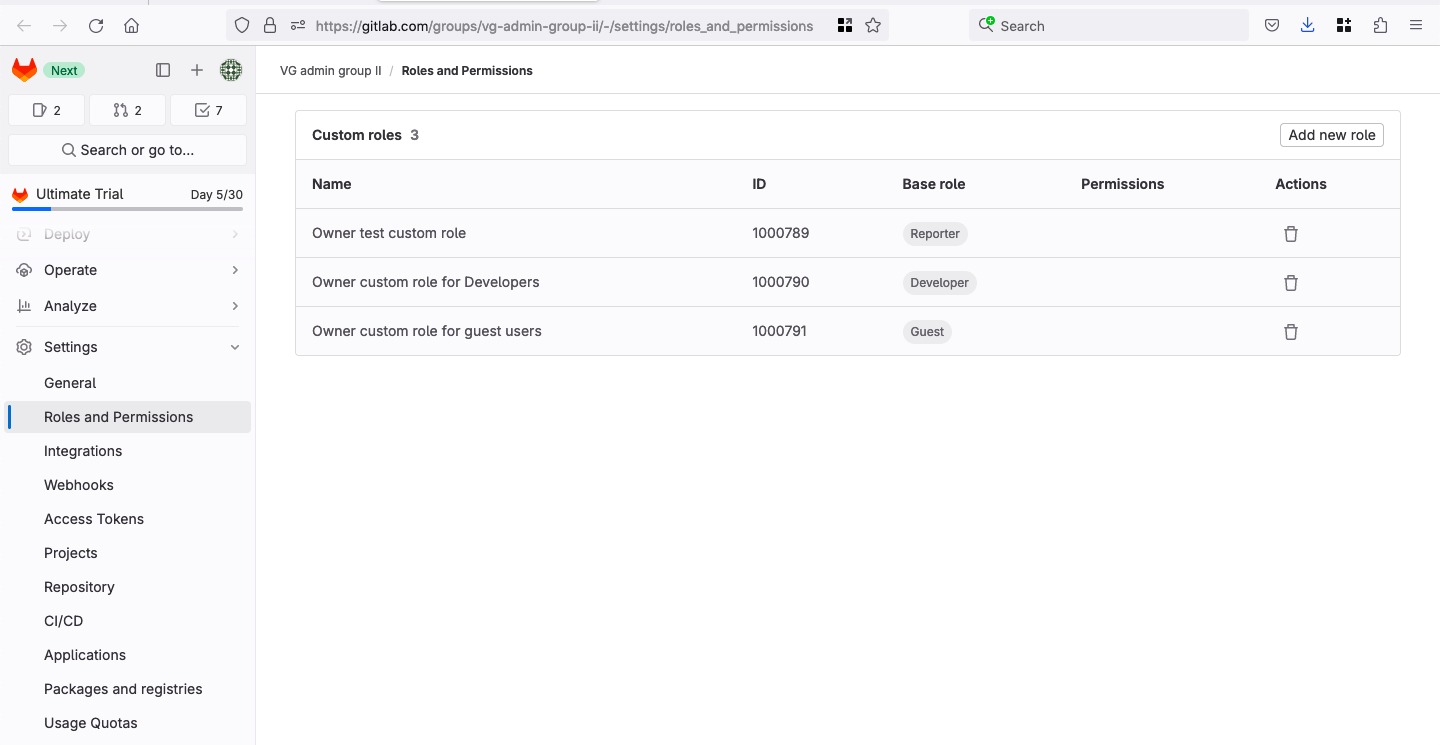Image resolution: width=1440 pixels, height=745 pixels.
Task: Click the GitLab fox logo
Action: tap(24, 70)
